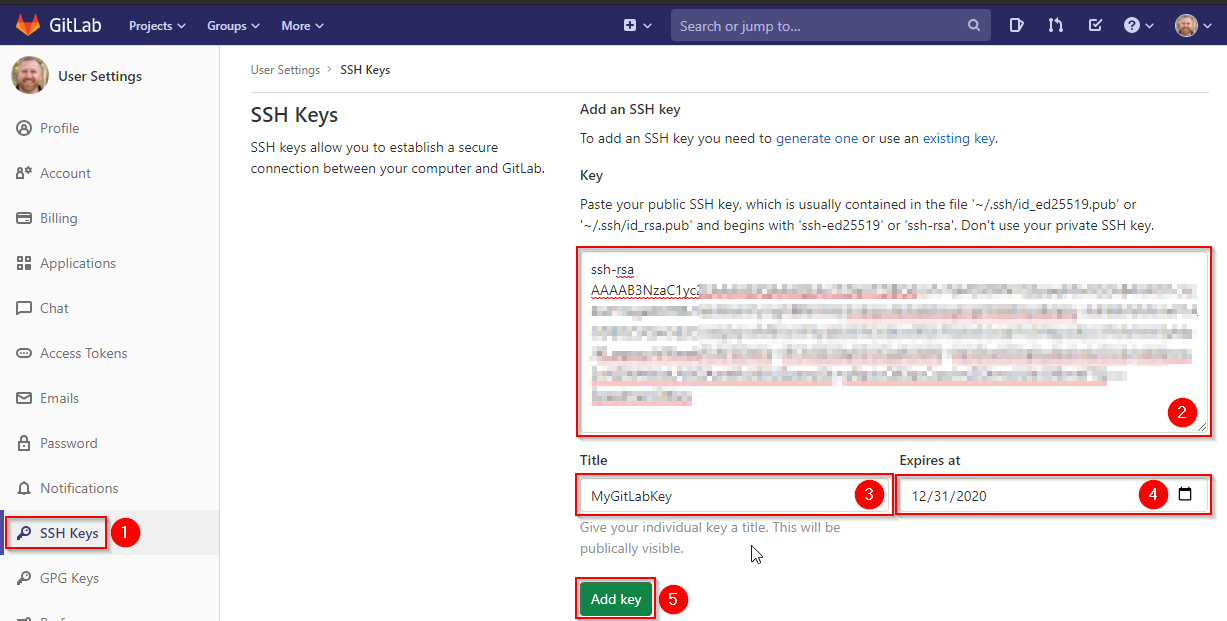1227x621 pixels.
Task: Click inside the SSH Key text area
Action: tap(890, 340)
